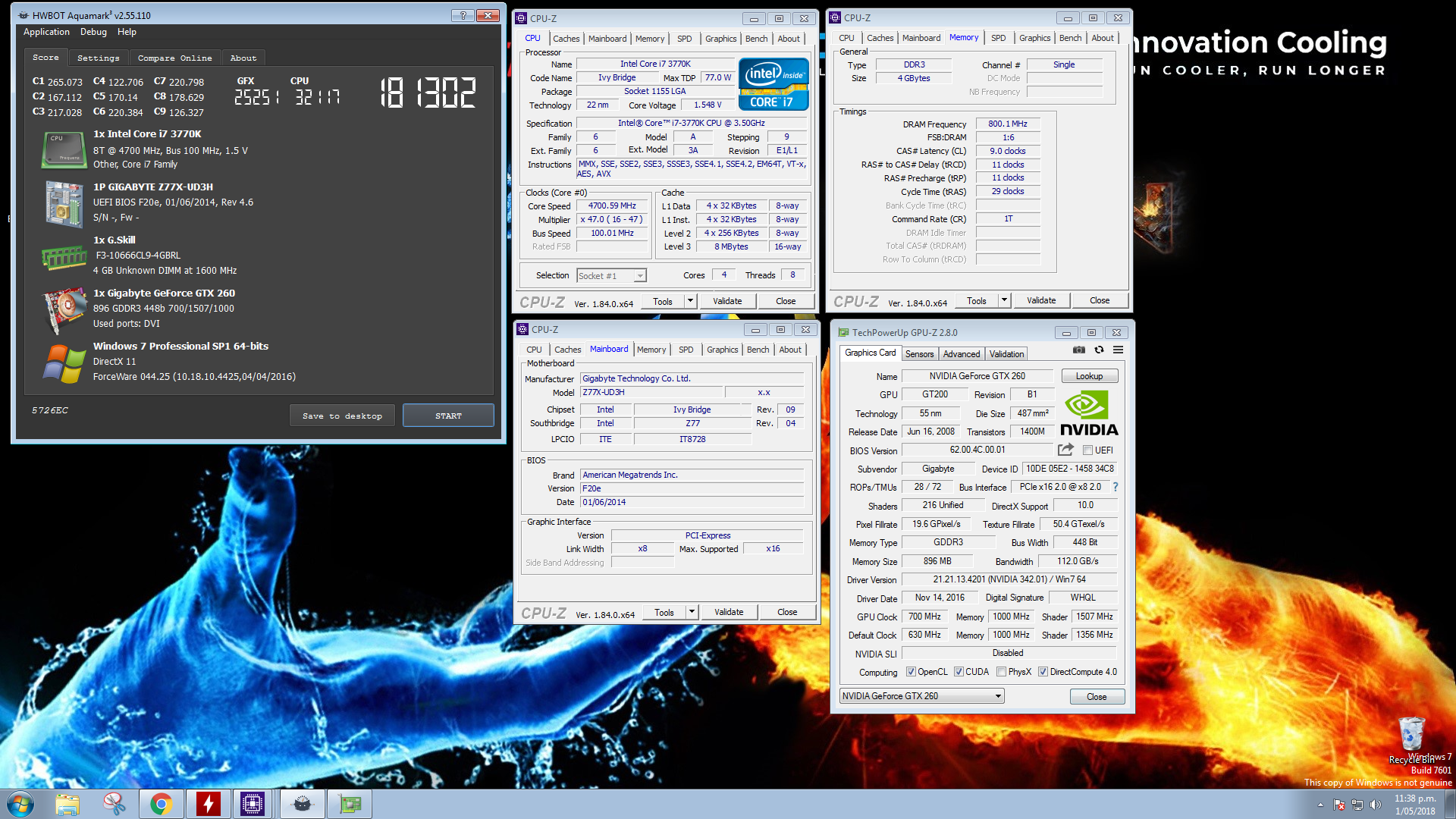1456x819 pixels.
Task: Click the GPU-Z refresh icon
Action: (1099, 350)
